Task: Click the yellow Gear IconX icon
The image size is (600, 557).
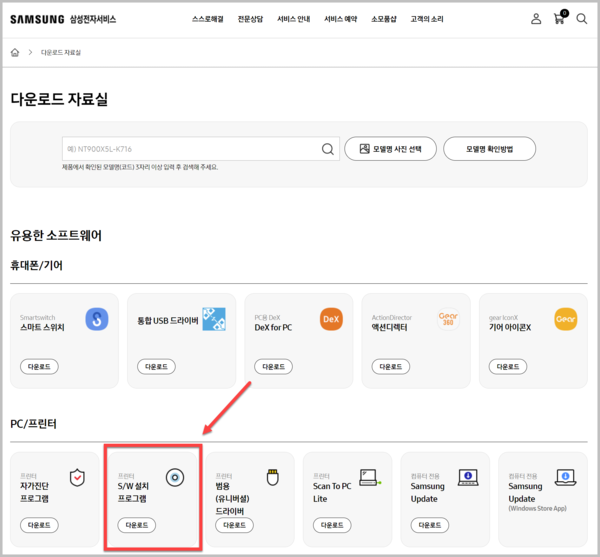Action: [x=566, y=319]
